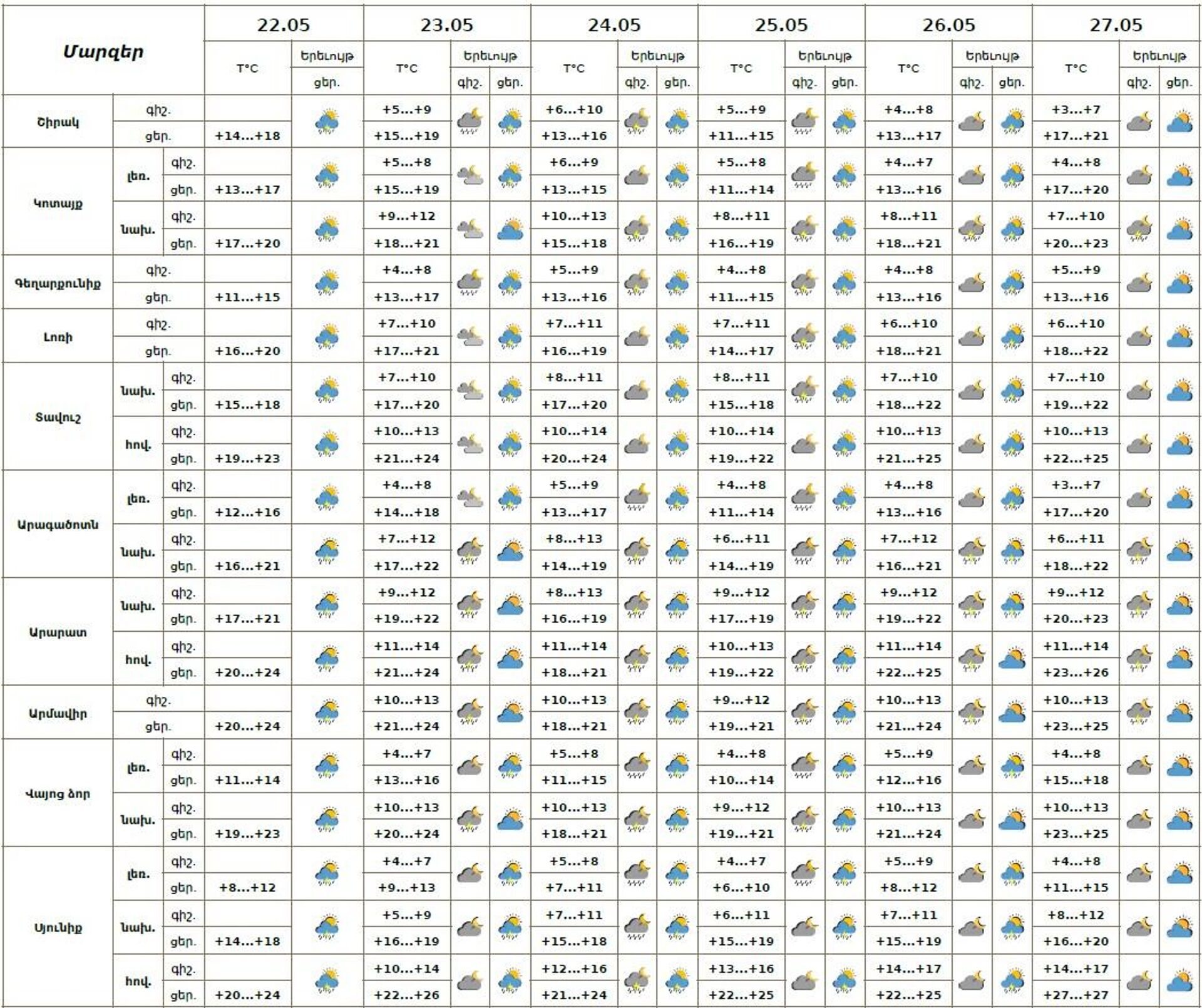Viewport: 1202px width, 1008px height.
Task: Click the Երևույթ header under 26.05
Action: point(992,56)
